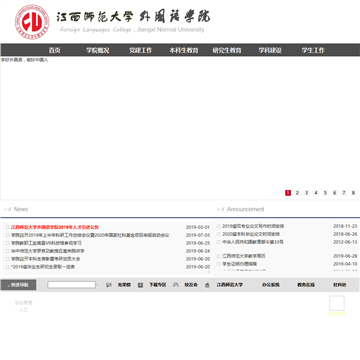Click the empty square box at bottom right
This screenshot has height=360, width=360.
click(x=337, y=303)
